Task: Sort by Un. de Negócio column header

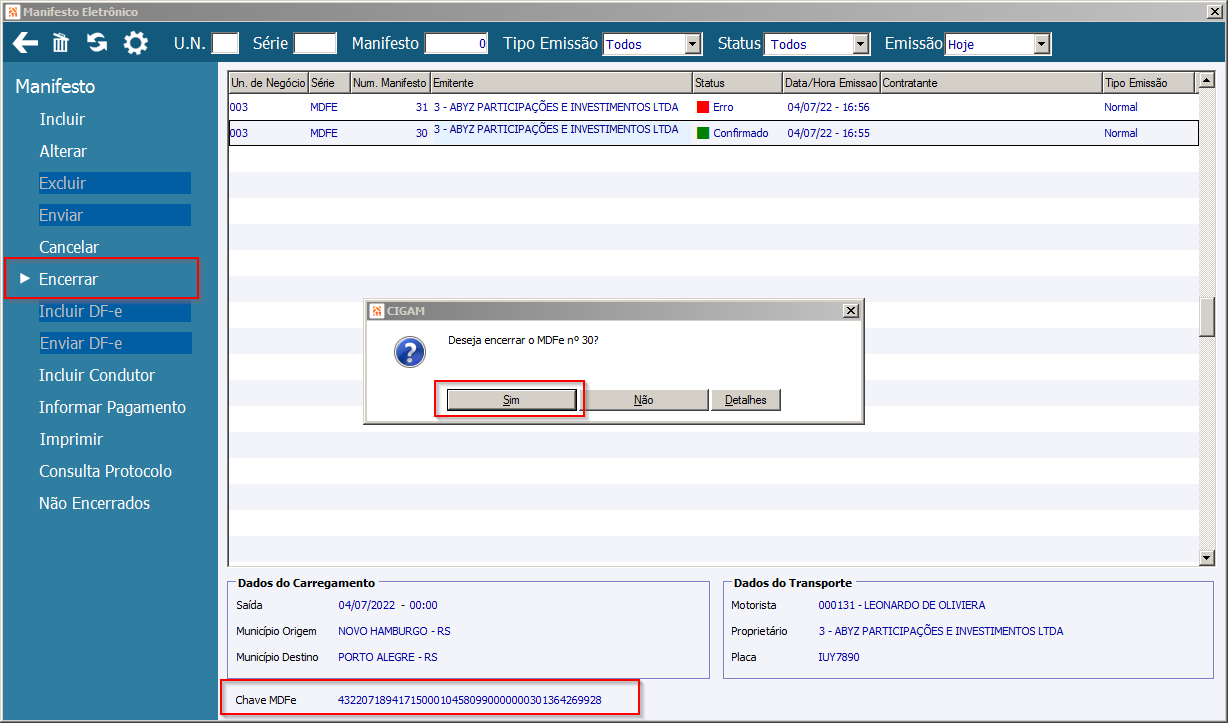Action: pyautogui.click(x=268, y=83)
